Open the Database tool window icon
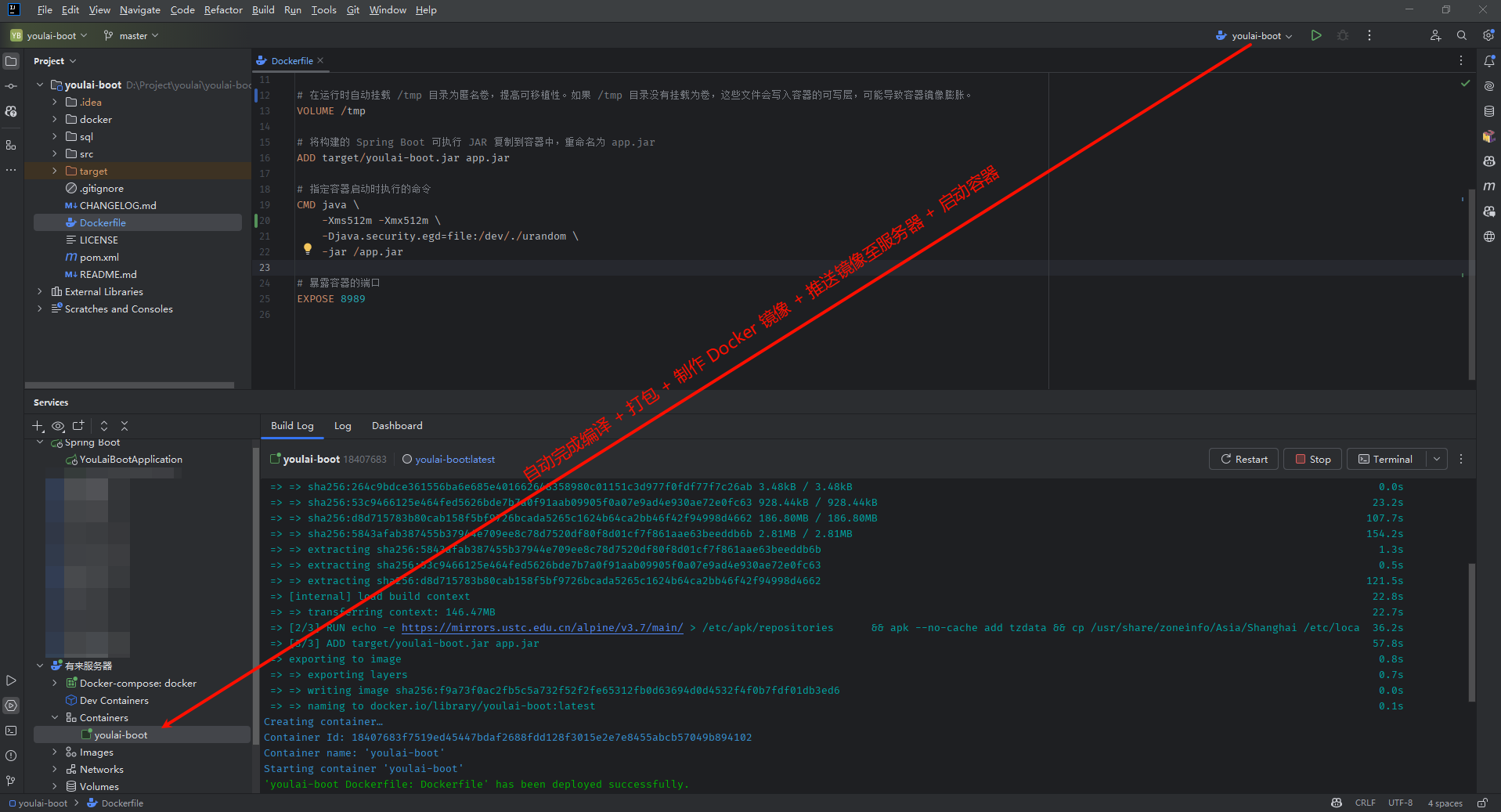 click(x=1489, y=111)
